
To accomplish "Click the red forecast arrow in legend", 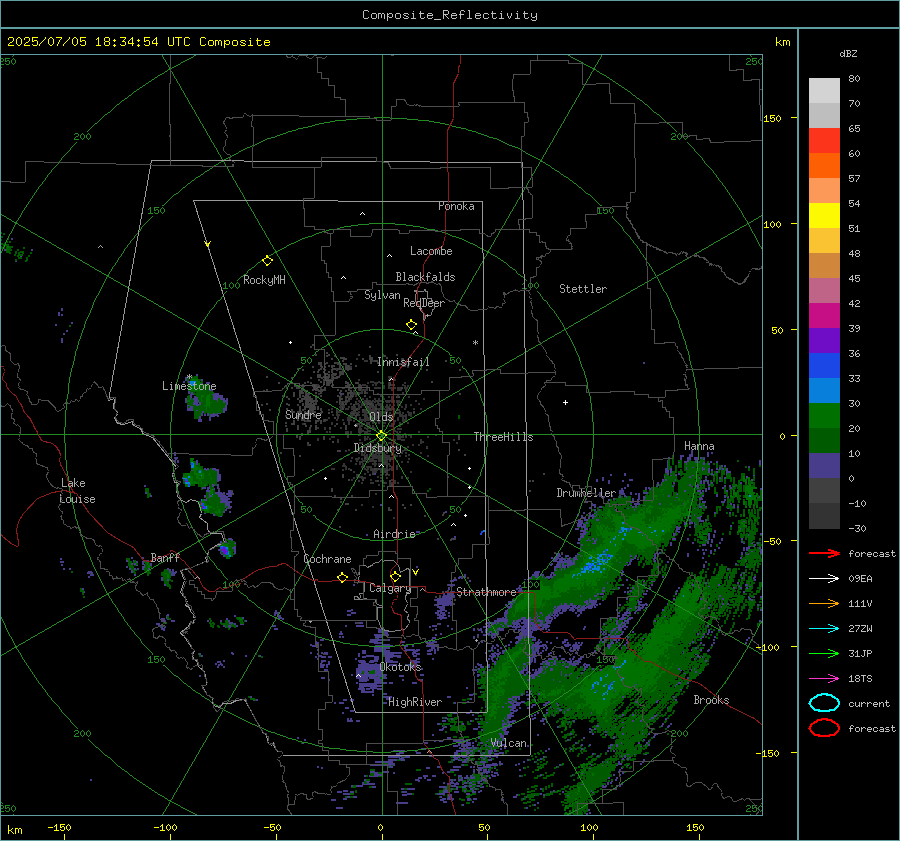I will pyautogui.click(x=824, y=553).
